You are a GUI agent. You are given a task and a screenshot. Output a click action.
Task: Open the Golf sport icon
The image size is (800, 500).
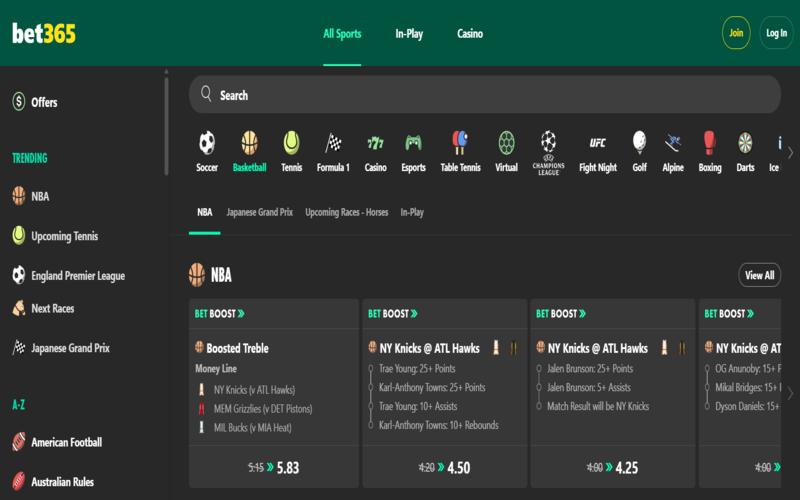[640, 143]
